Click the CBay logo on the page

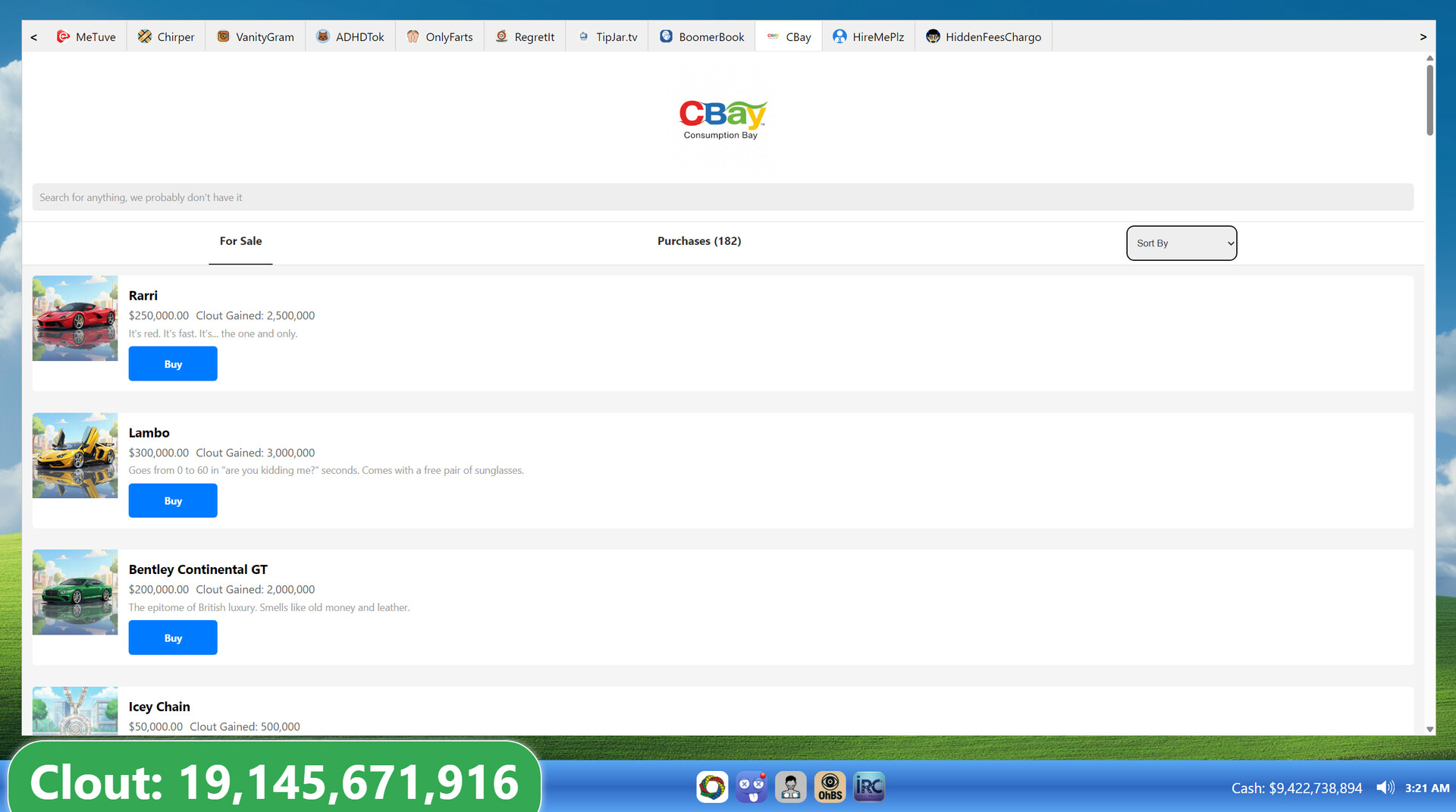point(722,119)
